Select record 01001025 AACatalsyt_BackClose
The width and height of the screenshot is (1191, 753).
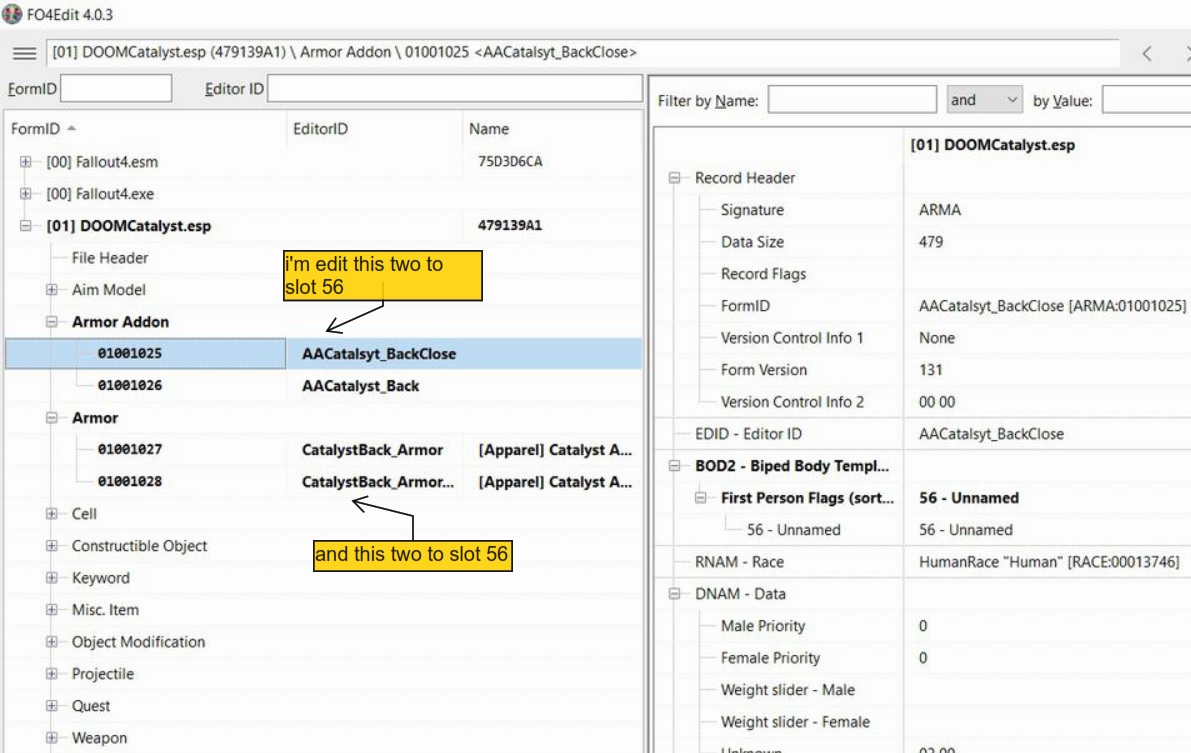point(324,353)
